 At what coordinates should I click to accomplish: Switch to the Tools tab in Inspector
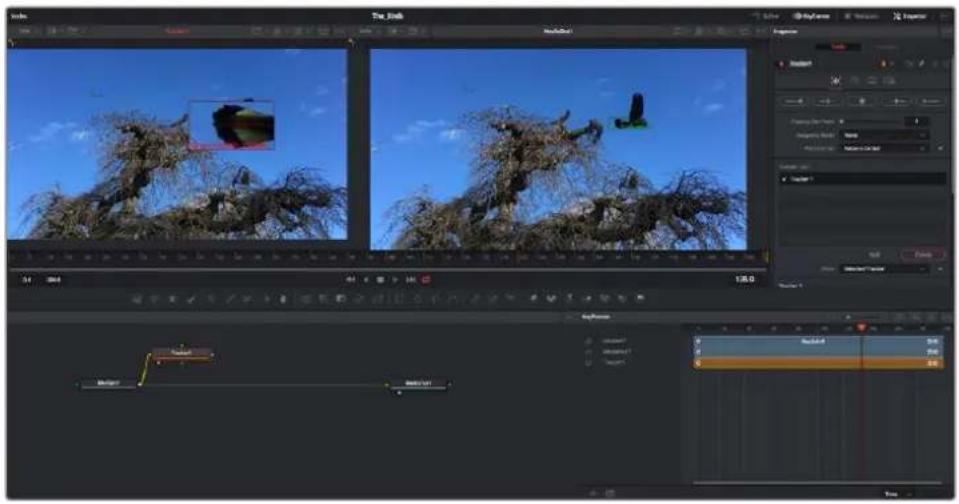pos(838,46)
